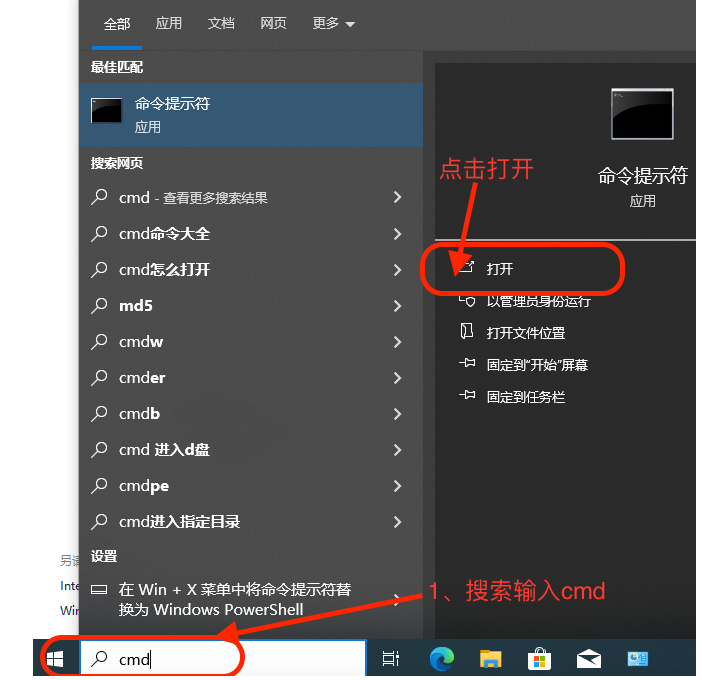
Task: Click the large 命令提示符 preview icon
Action: click(x=642, y=114)
